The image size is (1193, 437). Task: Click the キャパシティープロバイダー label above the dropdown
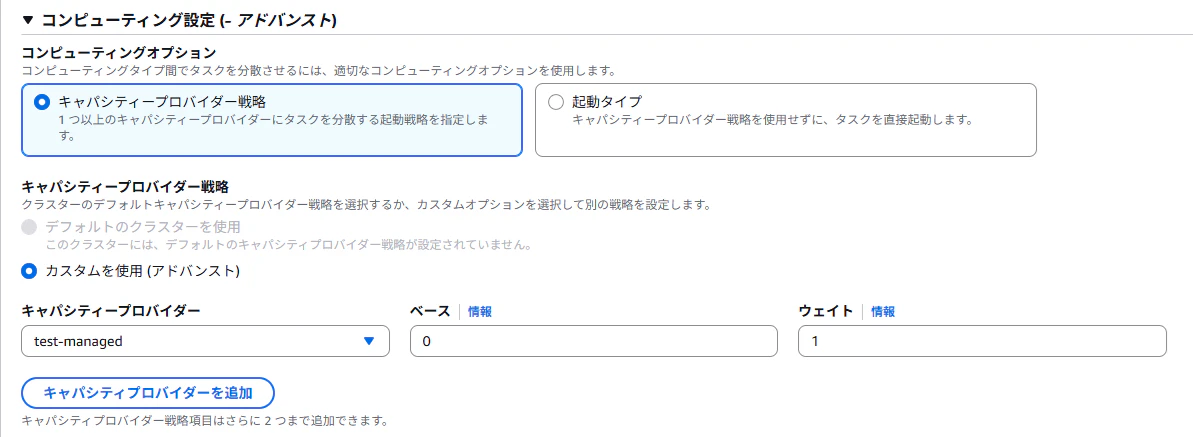point(111,311)
